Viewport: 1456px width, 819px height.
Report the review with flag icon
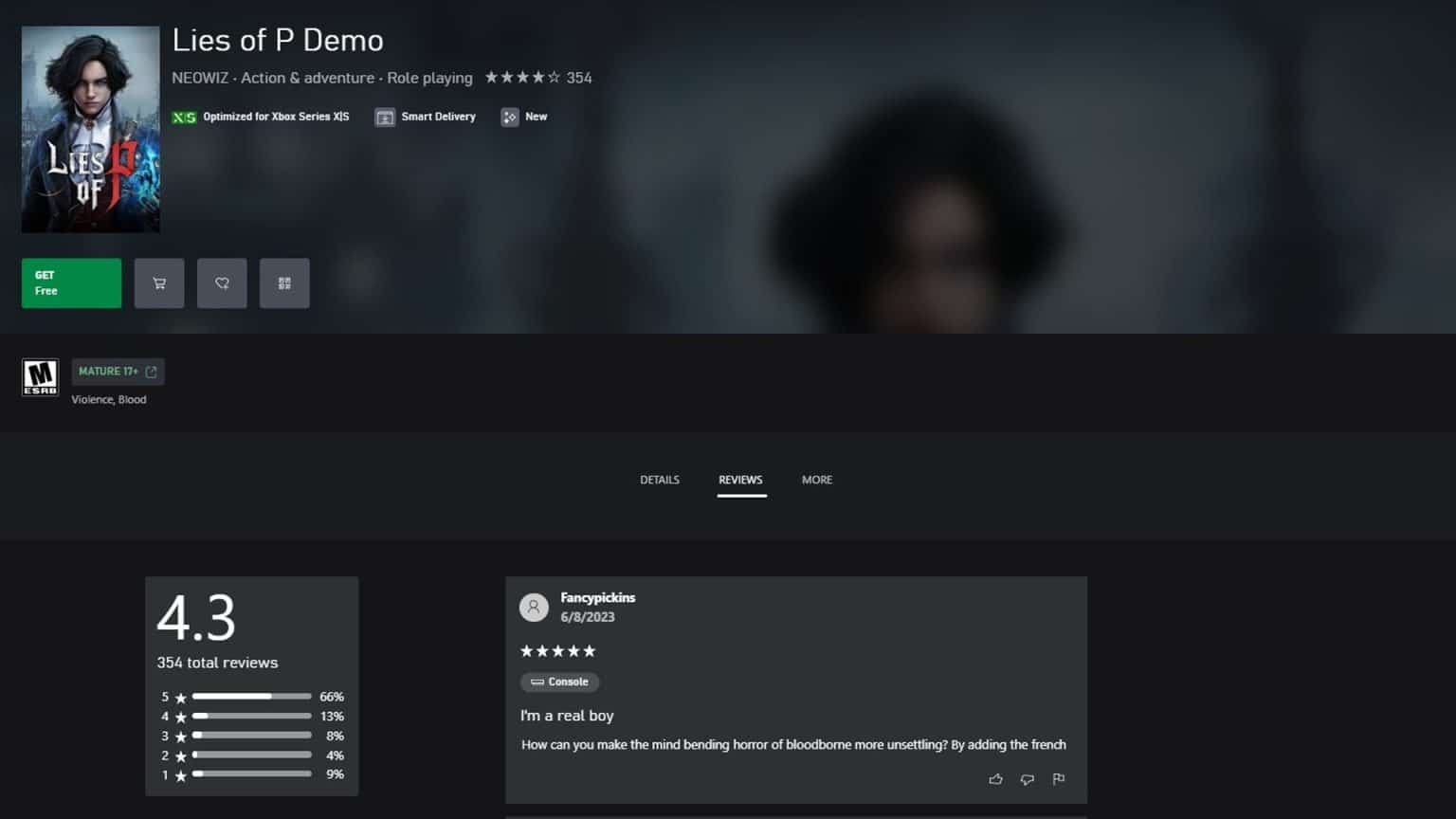(1059, 779)
